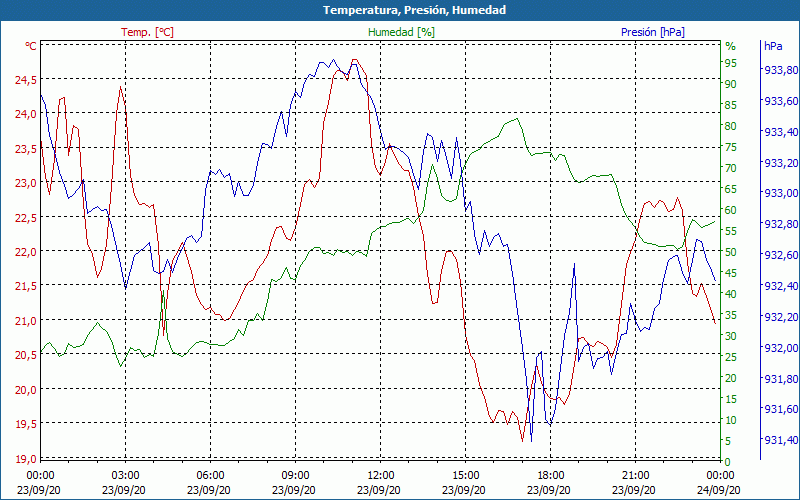
Task: Click the "932,80" pressure axis tick
Action: [781, 224]
